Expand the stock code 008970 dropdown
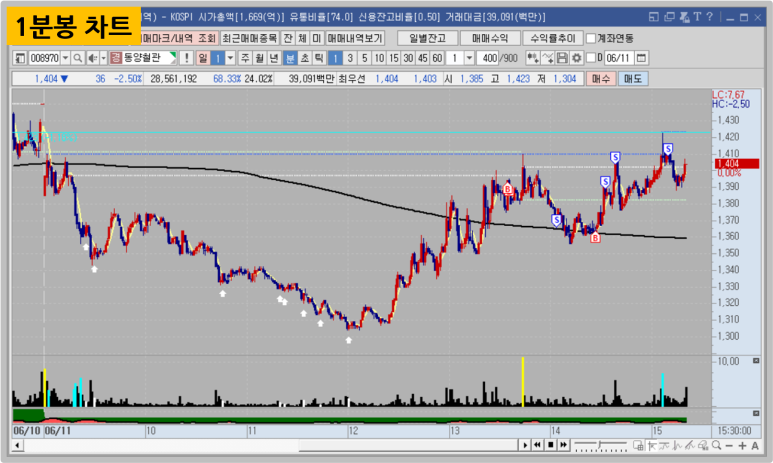773x463 pixels. point(66,58)
